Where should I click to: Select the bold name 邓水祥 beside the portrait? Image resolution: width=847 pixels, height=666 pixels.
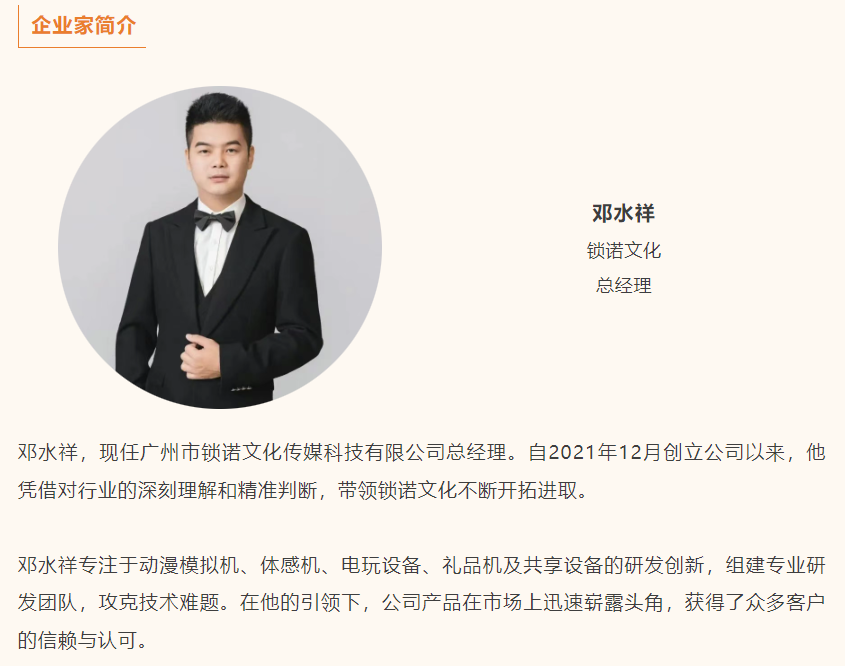(623, 213)
